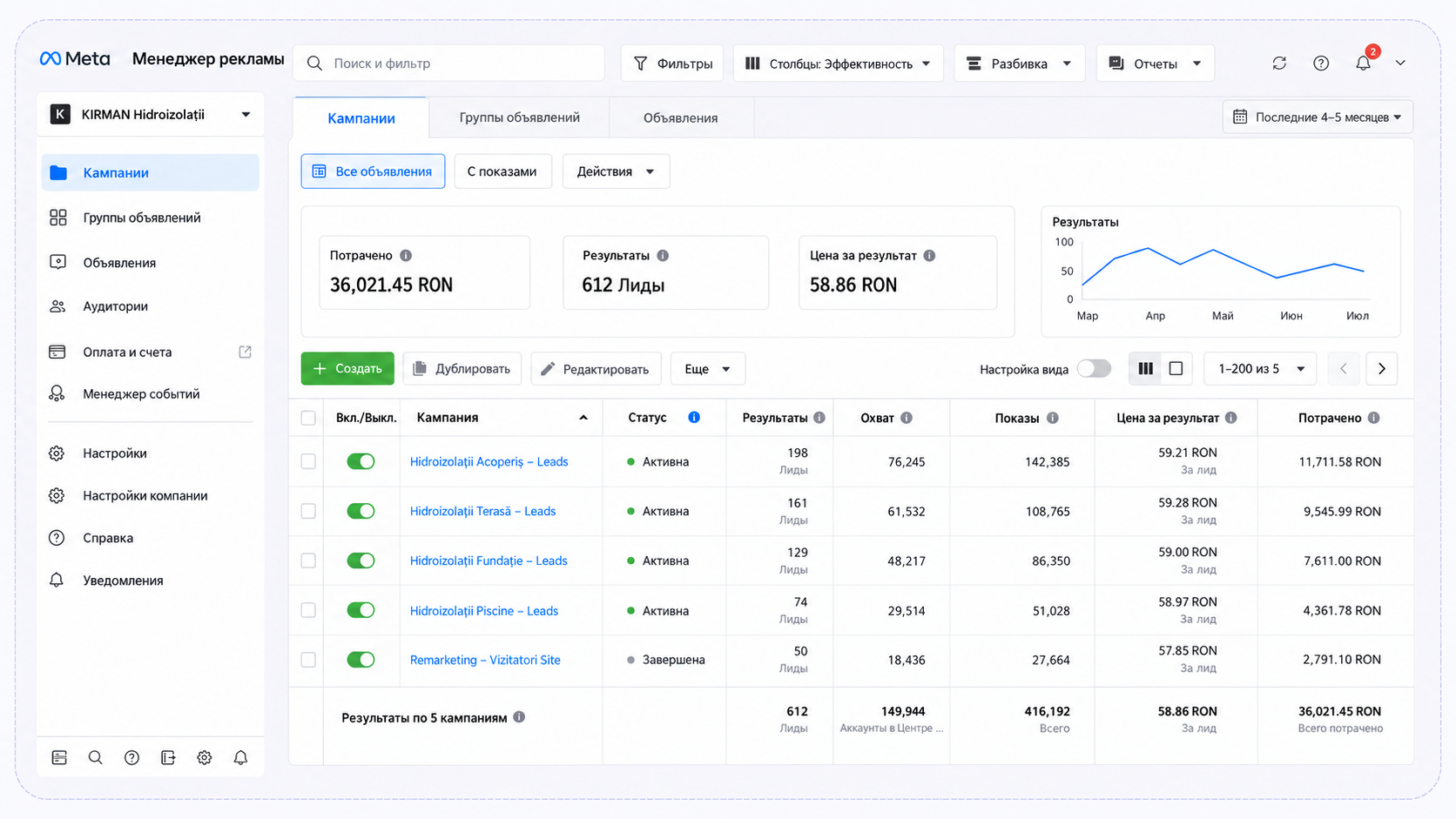Click the info icon next to Результаты card
The width and height of the screenshot is (1456, 819).
pyautogui.click(x=663, y=255)
